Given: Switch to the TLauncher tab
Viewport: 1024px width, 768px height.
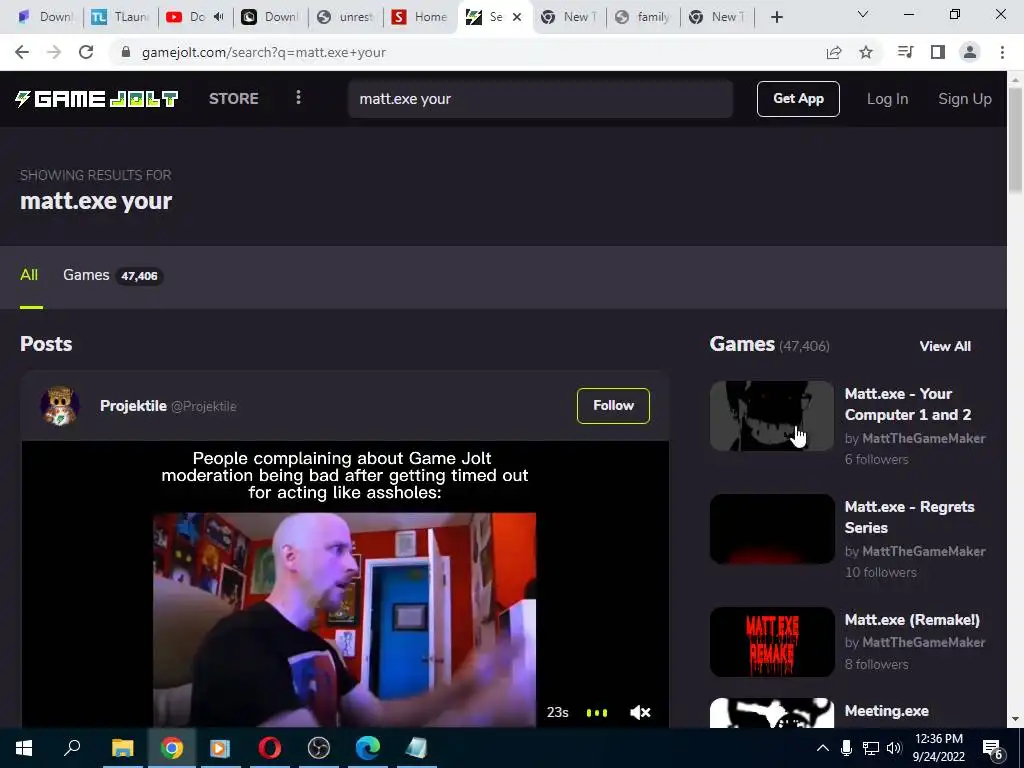Looking at the screenshot, I should click(x=120, y=17).
